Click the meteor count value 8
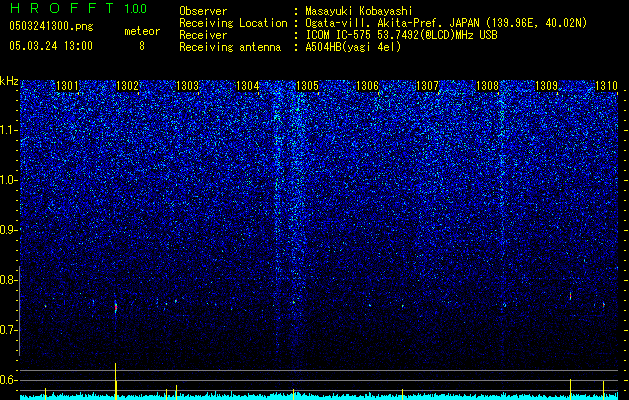The height and width of the screenshot is (400, 629). coord(142,46)
